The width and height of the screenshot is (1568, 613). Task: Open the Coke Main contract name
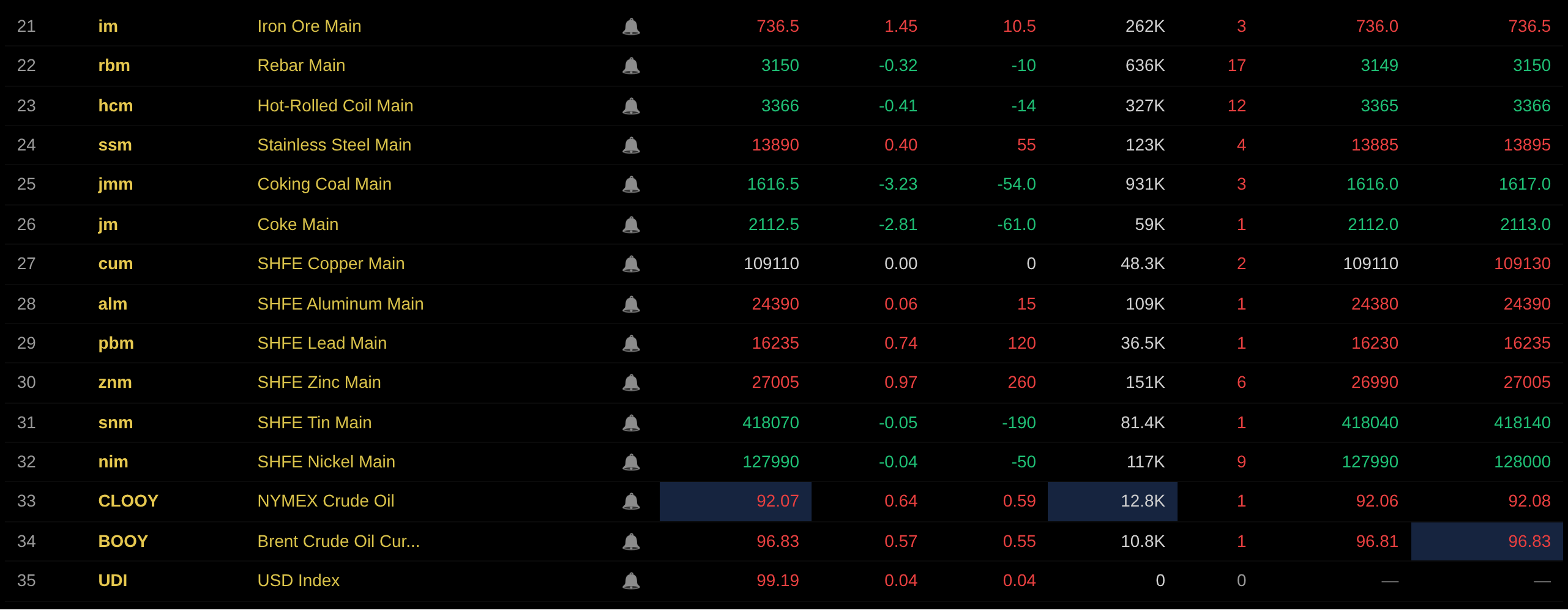tap(297, 225)
